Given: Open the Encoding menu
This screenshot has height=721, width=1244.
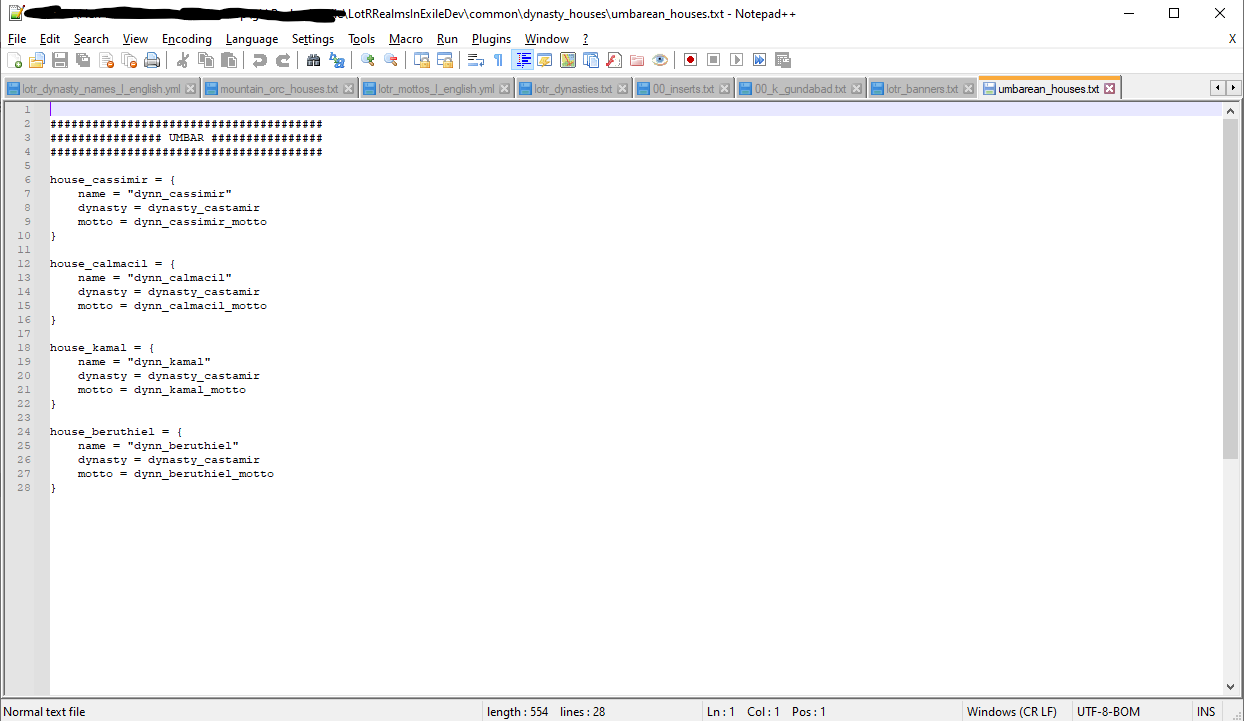Looking at the screenshot, I should click(187, 39).
